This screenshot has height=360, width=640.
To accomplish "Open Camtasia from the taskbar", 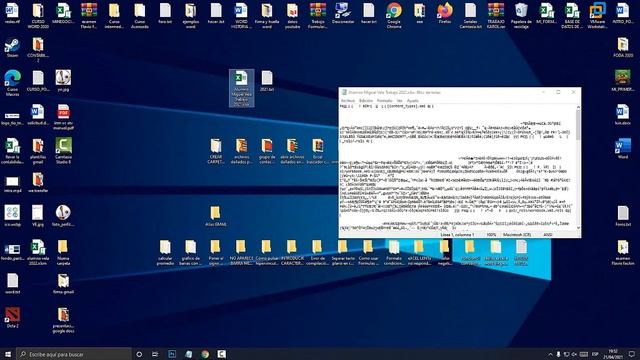I will point(222,354).
